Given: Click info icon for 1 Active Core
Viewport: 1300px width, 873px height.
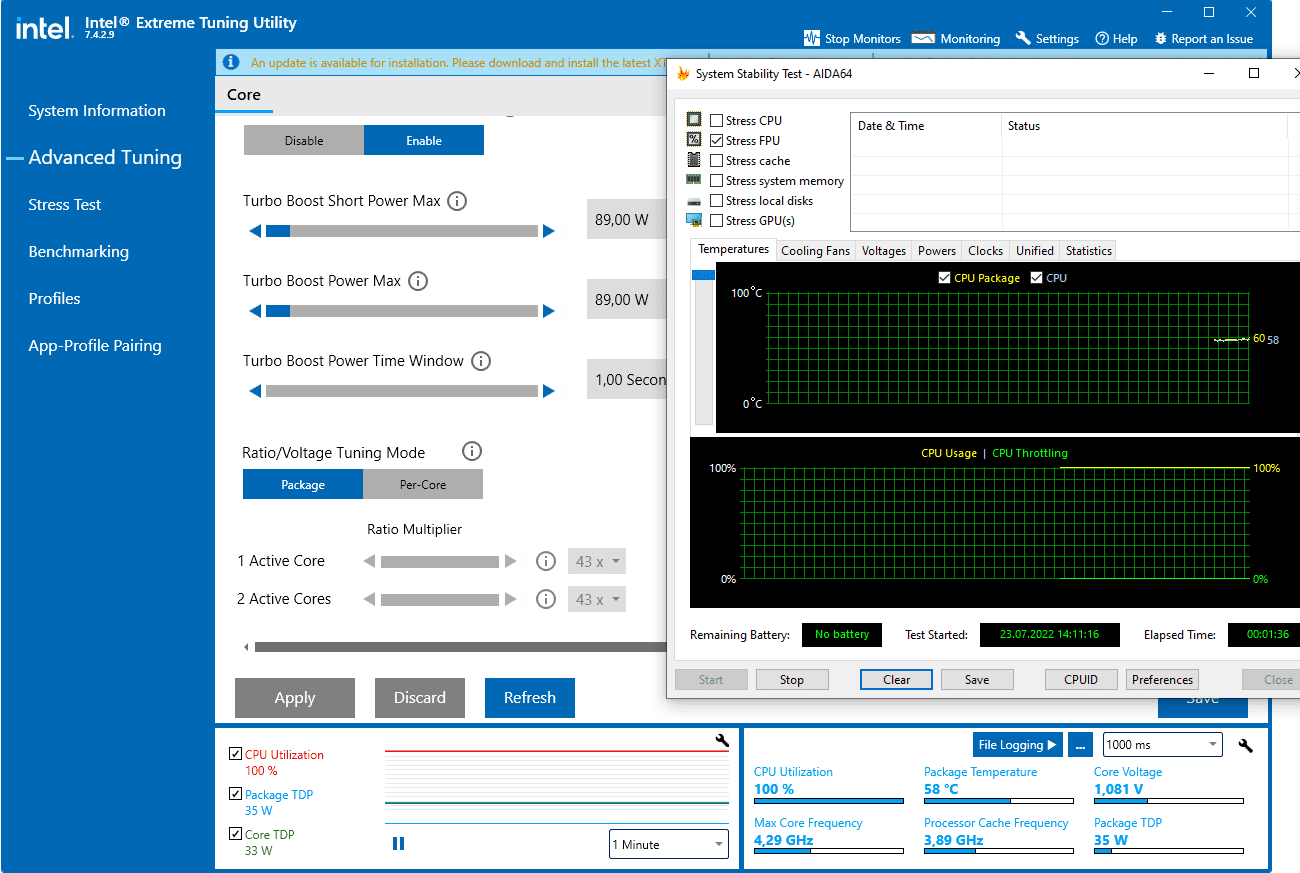Looking at the screenshot, I should (x=546, y=561).
